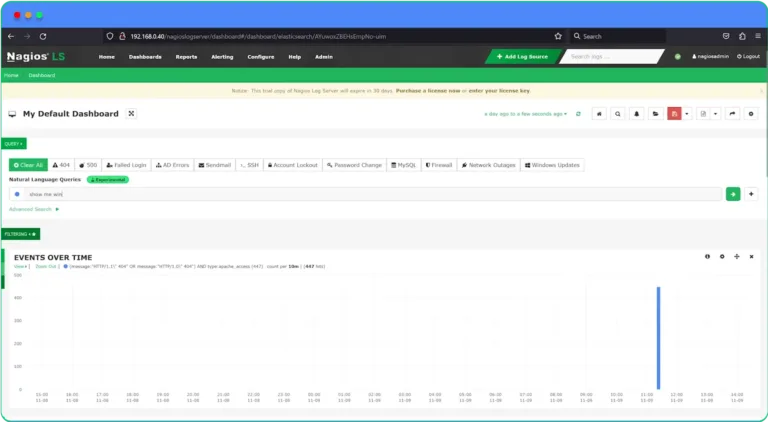Open the nagiosadmin user profile link
The width and height of the screenshot is (768, 422).
point(710,57)
